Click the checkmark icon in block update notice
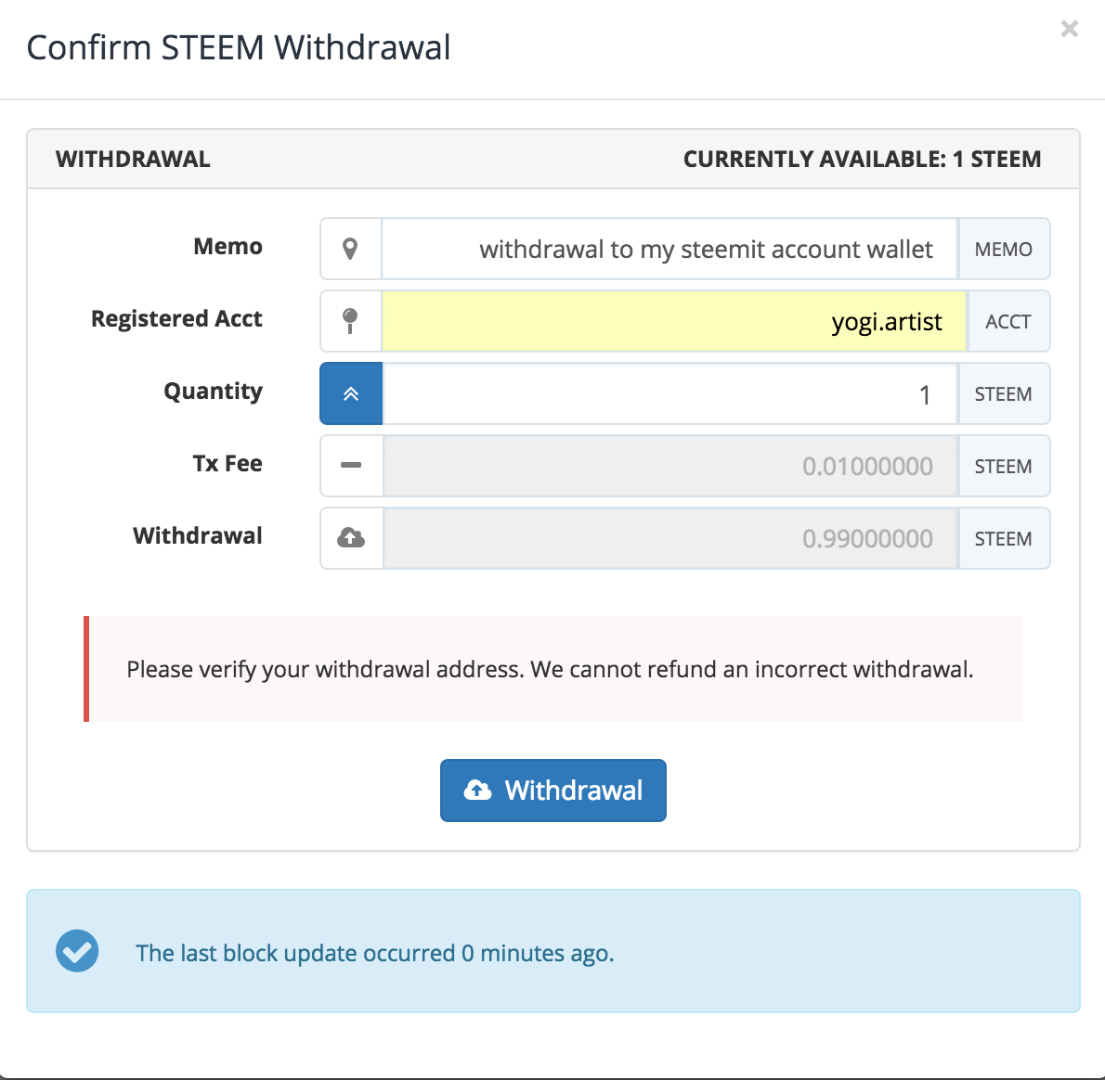The width and height of the screenshot is (1105, 1080). (x=77, y=952)
